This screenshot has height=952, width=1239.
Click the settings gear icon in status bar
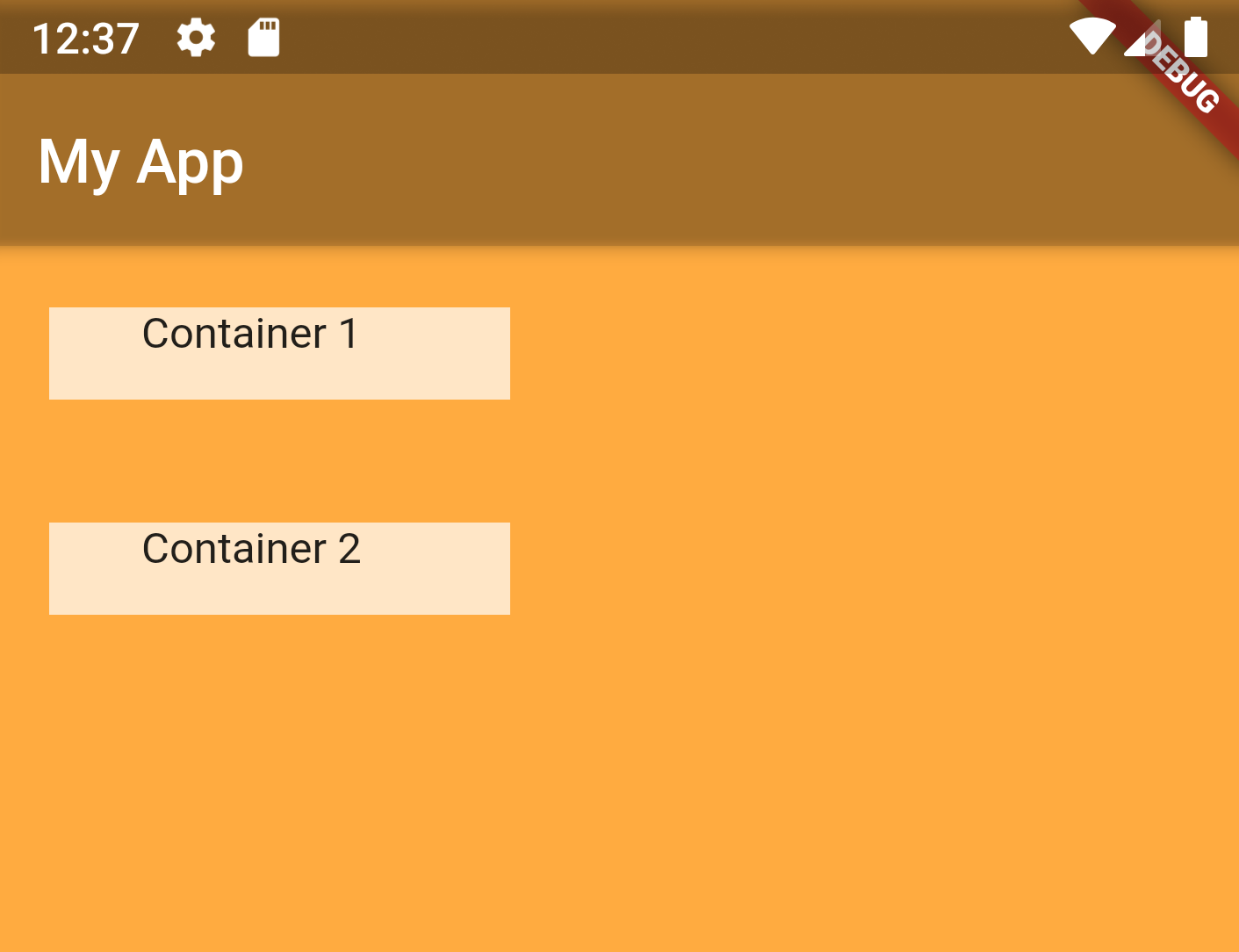click(195, 37)
